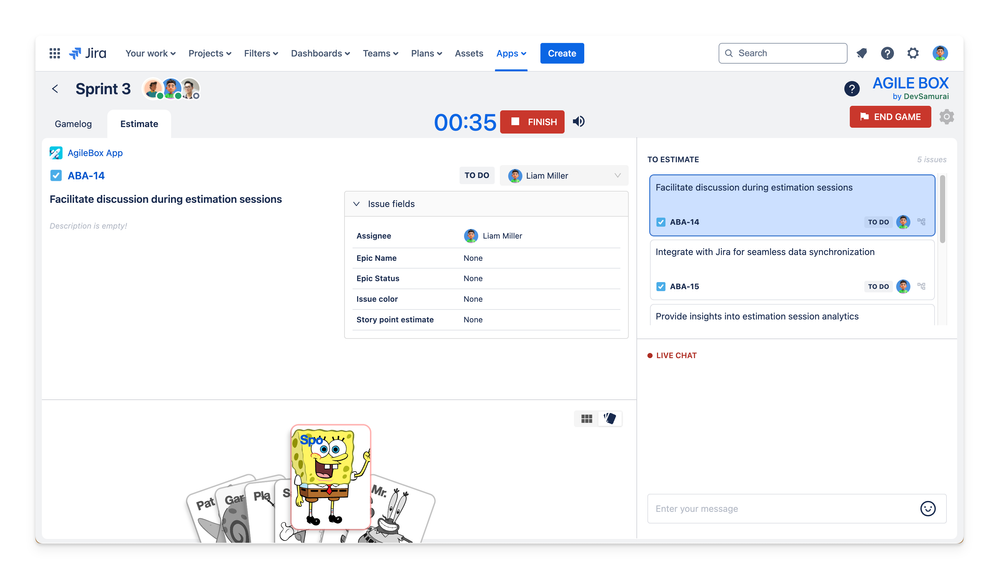Click task type icon on ABA-15 card
The height and width of the screenshot is (579, 999).
[661, 287]
